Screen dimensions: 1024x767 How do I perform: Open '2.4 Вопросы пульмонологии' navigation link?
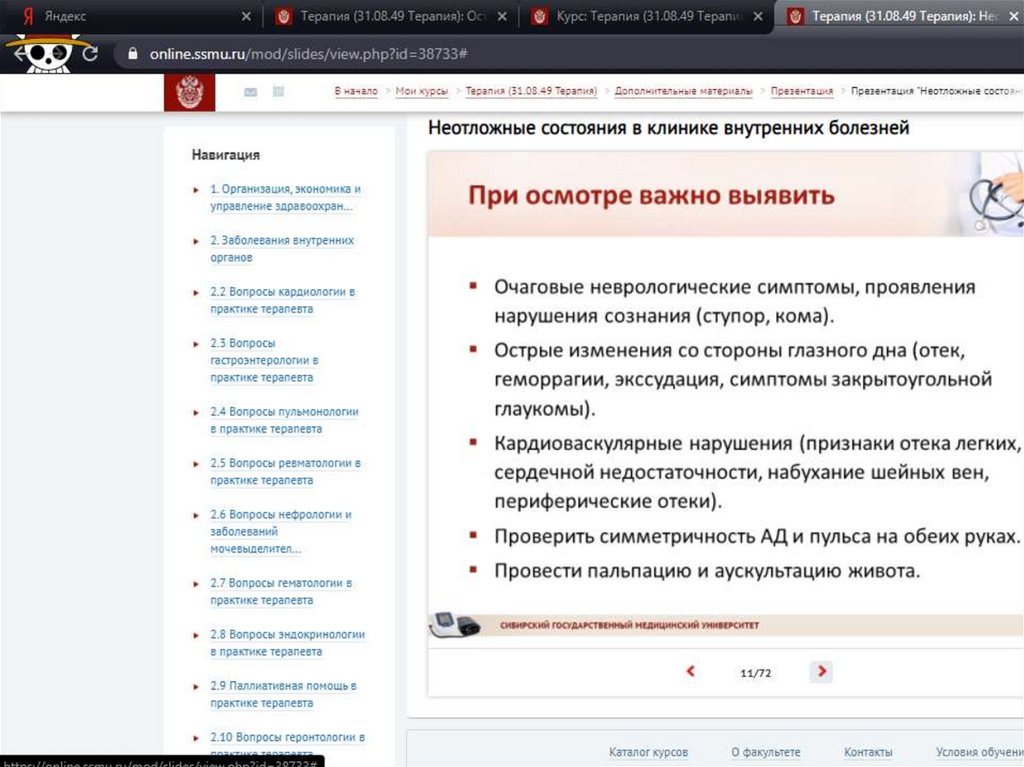point(285,420)
